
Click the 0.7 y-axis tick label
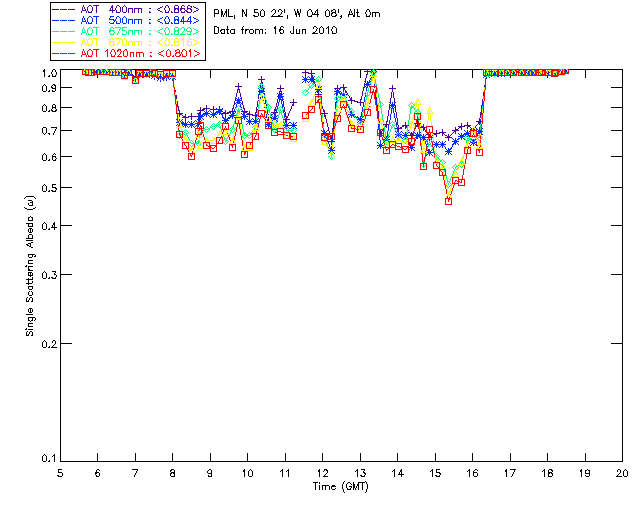pos(49,131)
